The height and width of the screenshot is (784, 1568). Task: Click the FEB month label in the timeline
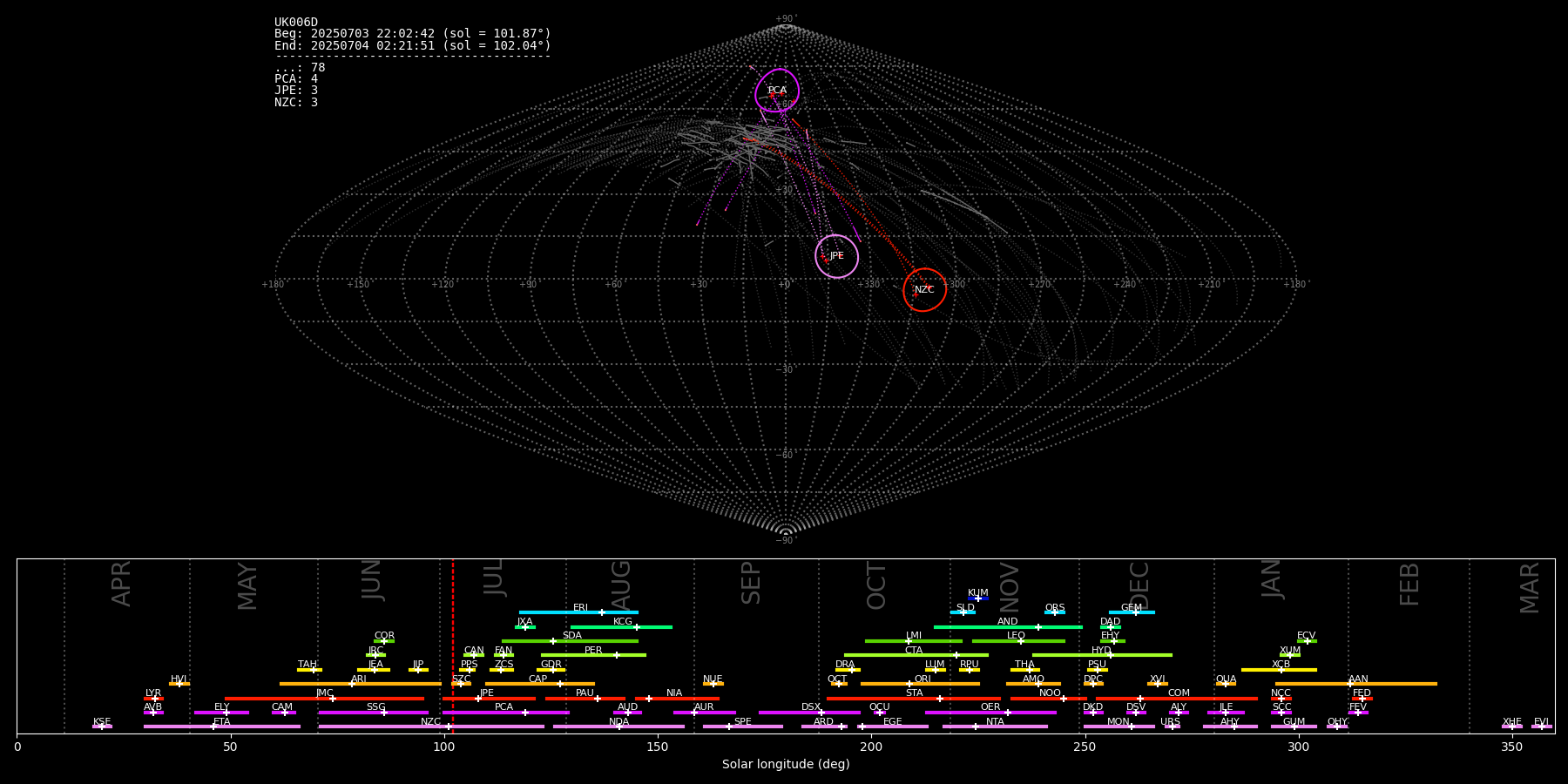tap(1409, 584)
